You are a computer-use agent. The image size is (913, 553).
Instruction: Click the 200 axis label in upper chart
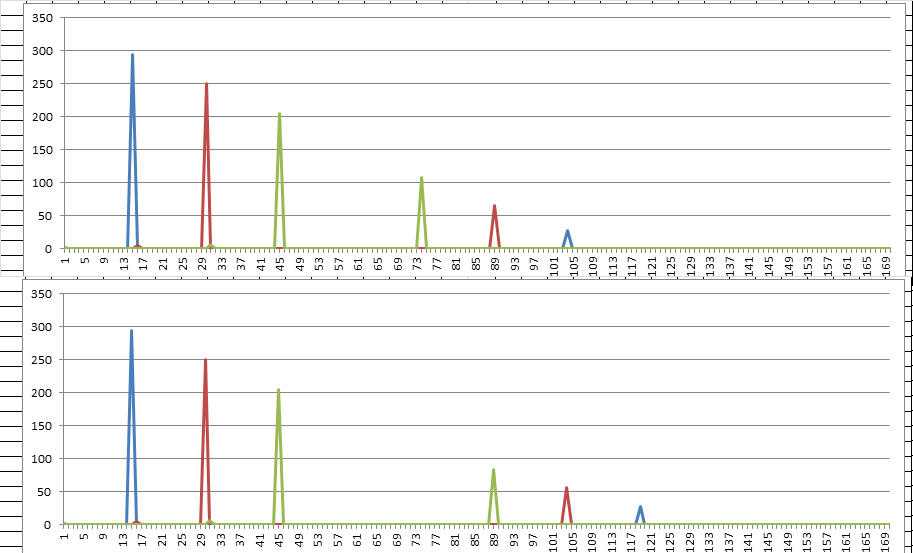pos(45,116)
